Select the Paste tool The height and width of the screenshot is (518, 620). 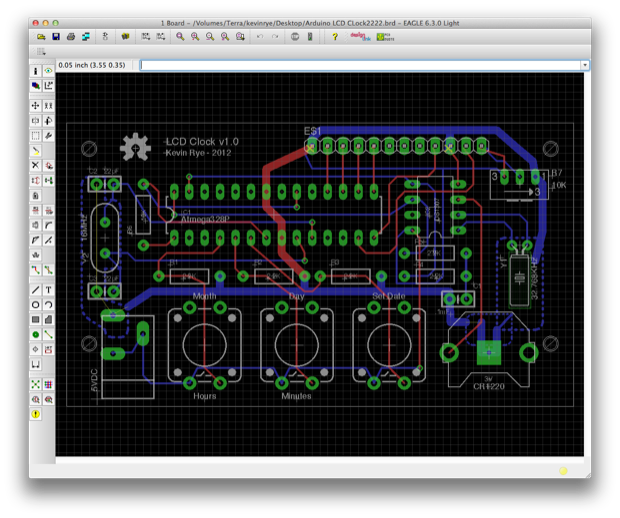click(36, 151)
